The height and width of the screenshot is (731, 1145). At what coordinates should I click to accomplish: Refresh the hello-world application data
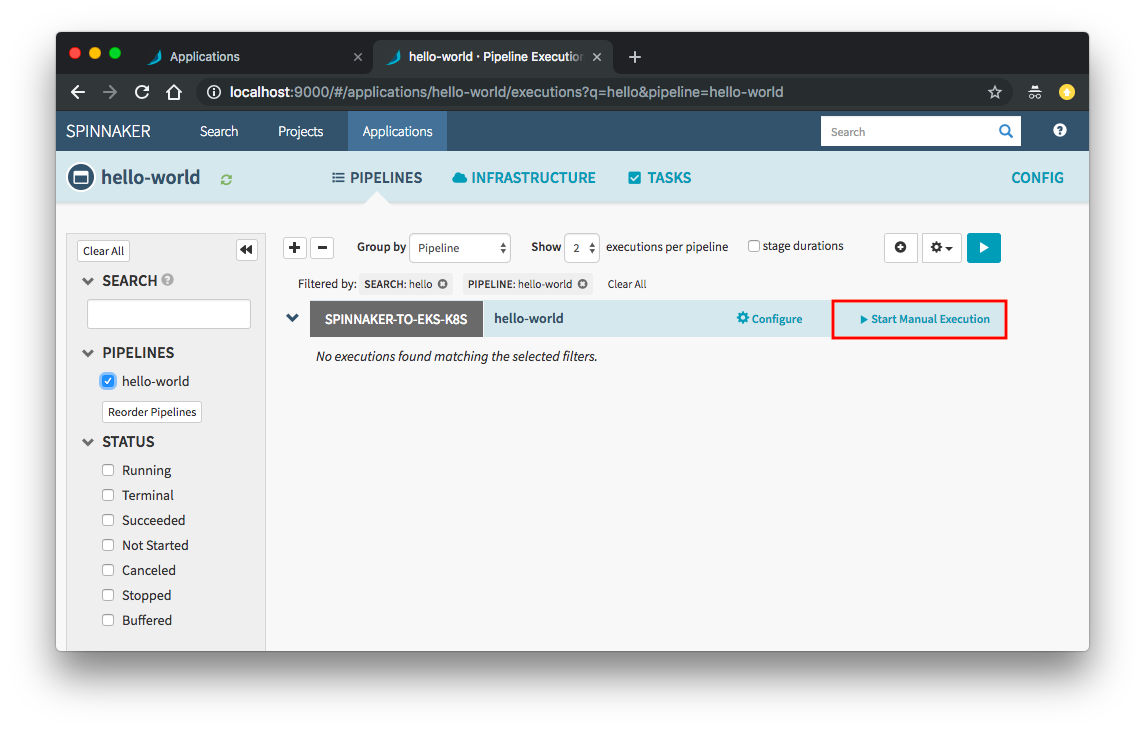click(x=226, y=179)
